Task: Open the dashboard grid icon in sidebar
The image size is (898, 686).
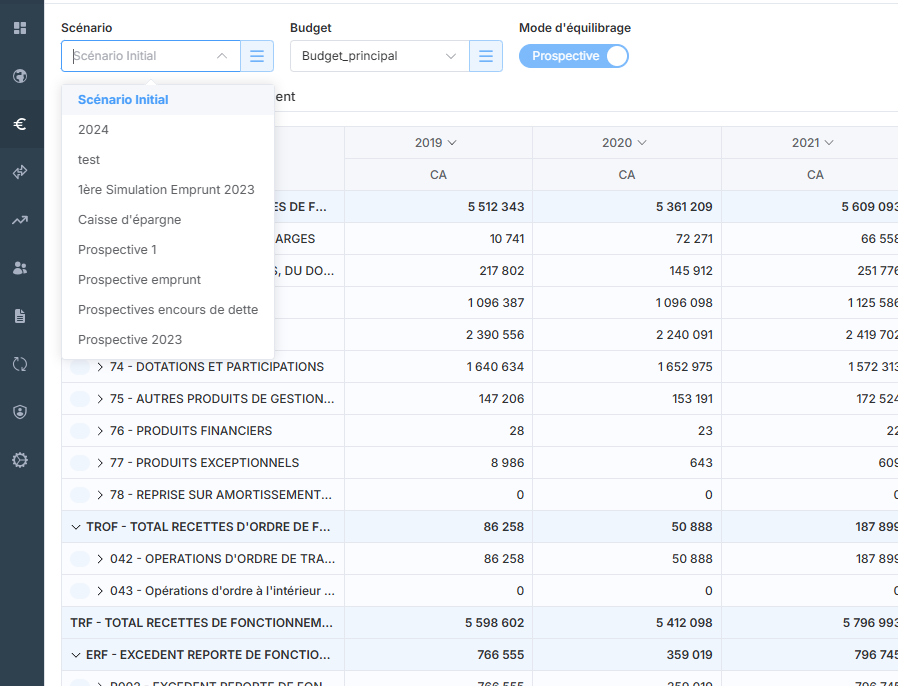Action: point(20,28)
